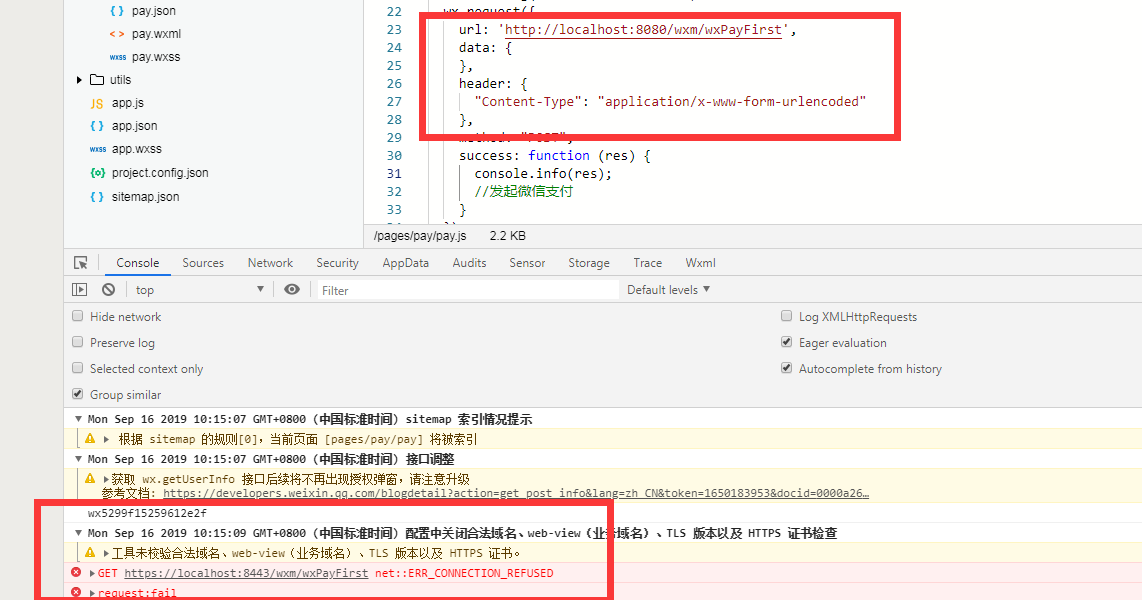Open sitemap.json file

(x=145, y=197)
